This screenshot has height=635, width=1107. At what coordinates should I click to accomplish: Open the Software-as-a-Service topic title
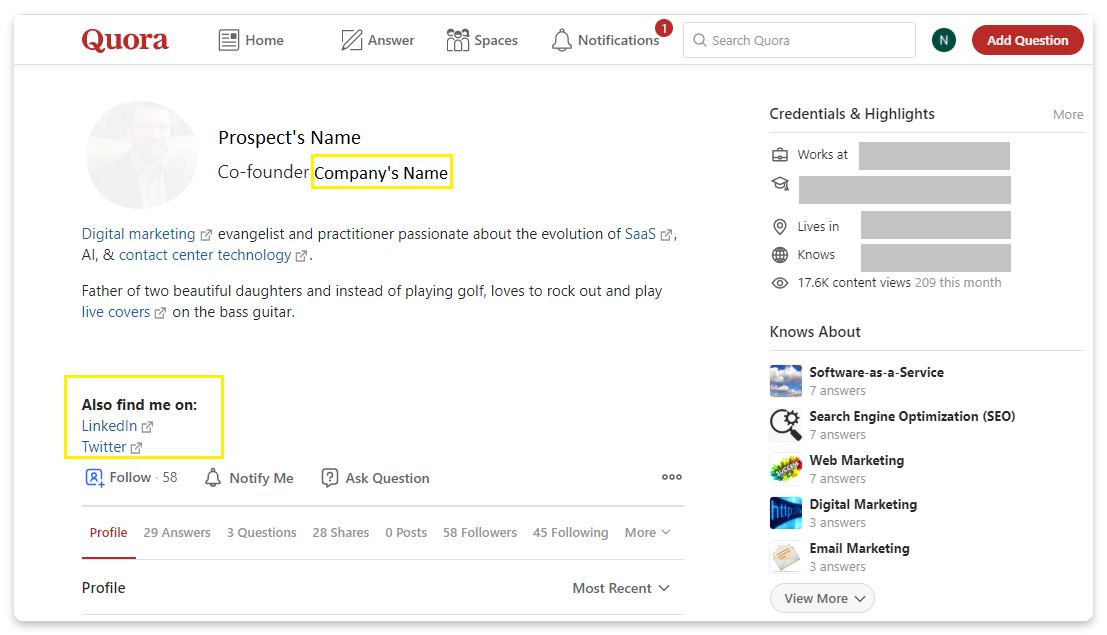(x=876, y=372)
